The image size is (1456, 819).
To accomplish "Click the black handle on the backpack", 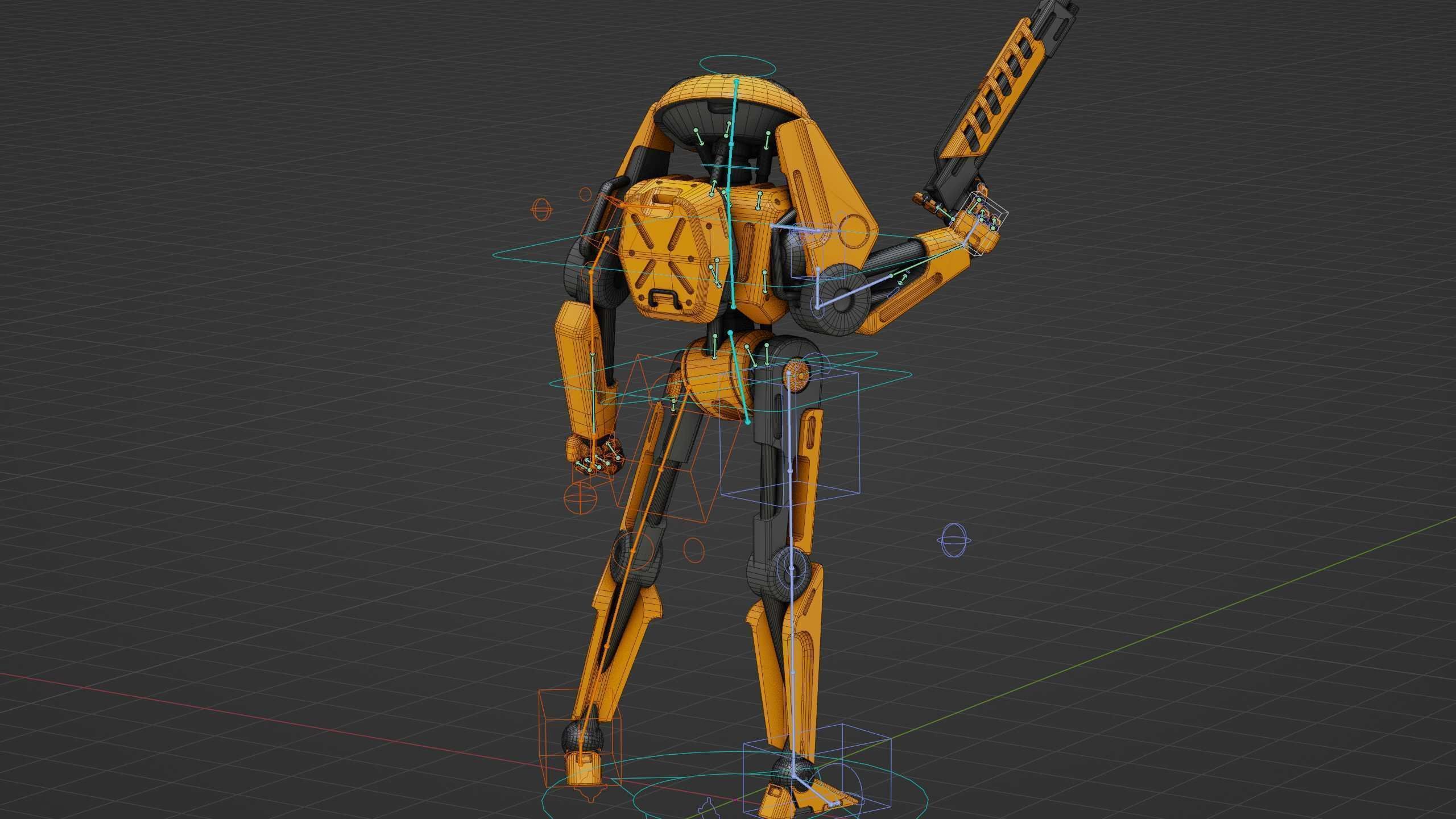I will (x=664, y=297).
